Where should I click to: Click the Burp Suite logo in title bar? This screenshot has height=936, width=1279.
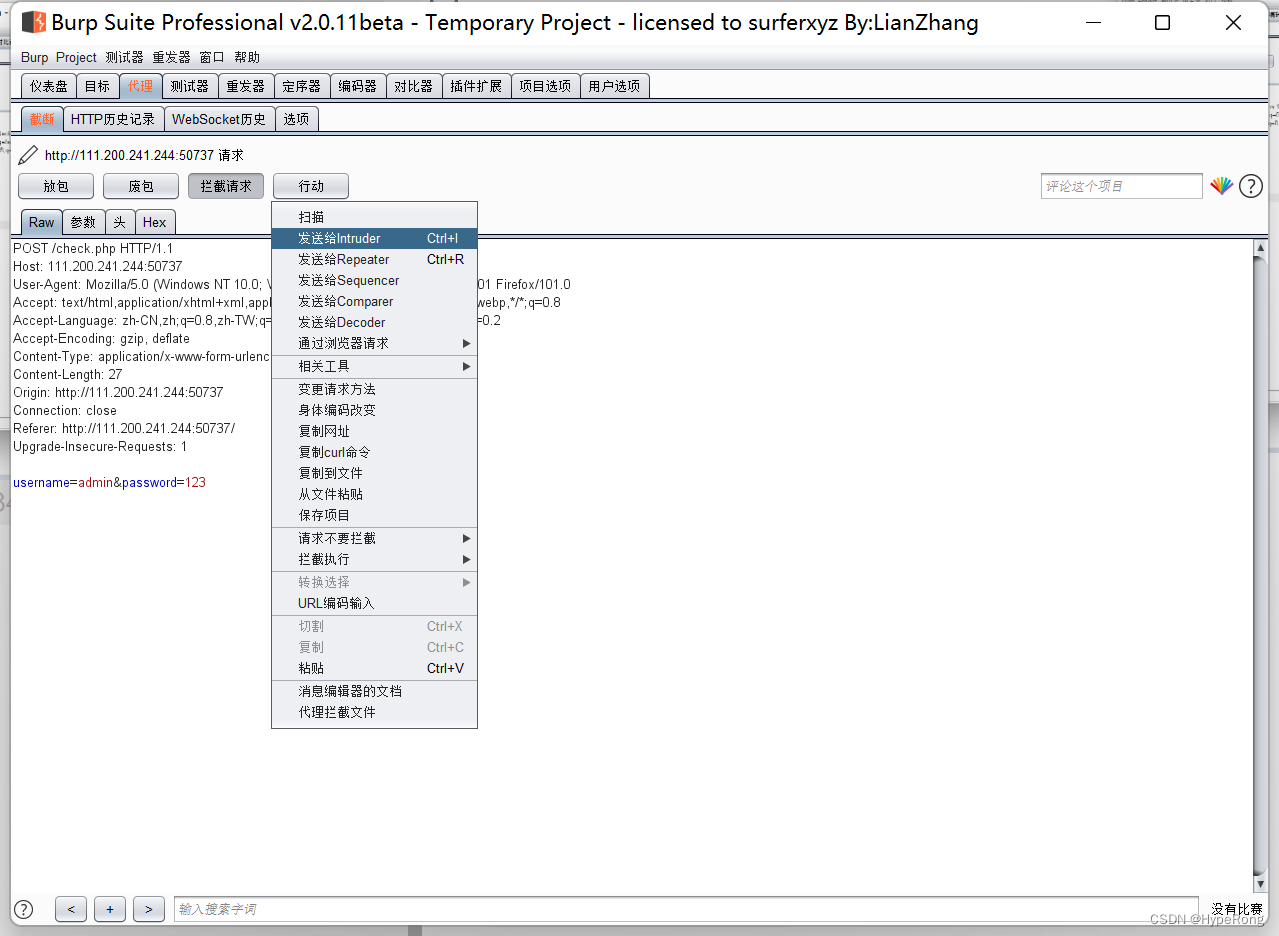(34, 22)
